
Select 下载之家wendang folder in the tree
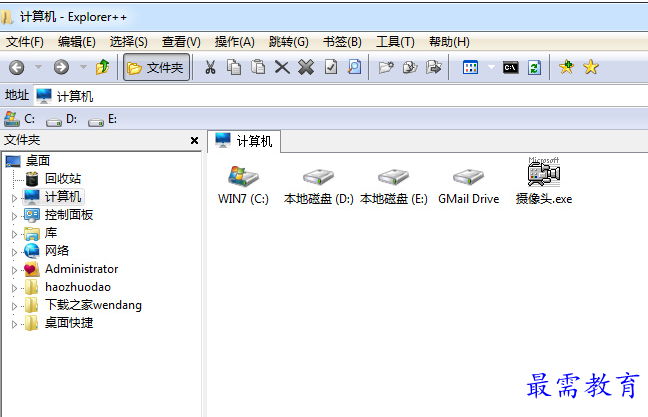(x=83, y=305)
